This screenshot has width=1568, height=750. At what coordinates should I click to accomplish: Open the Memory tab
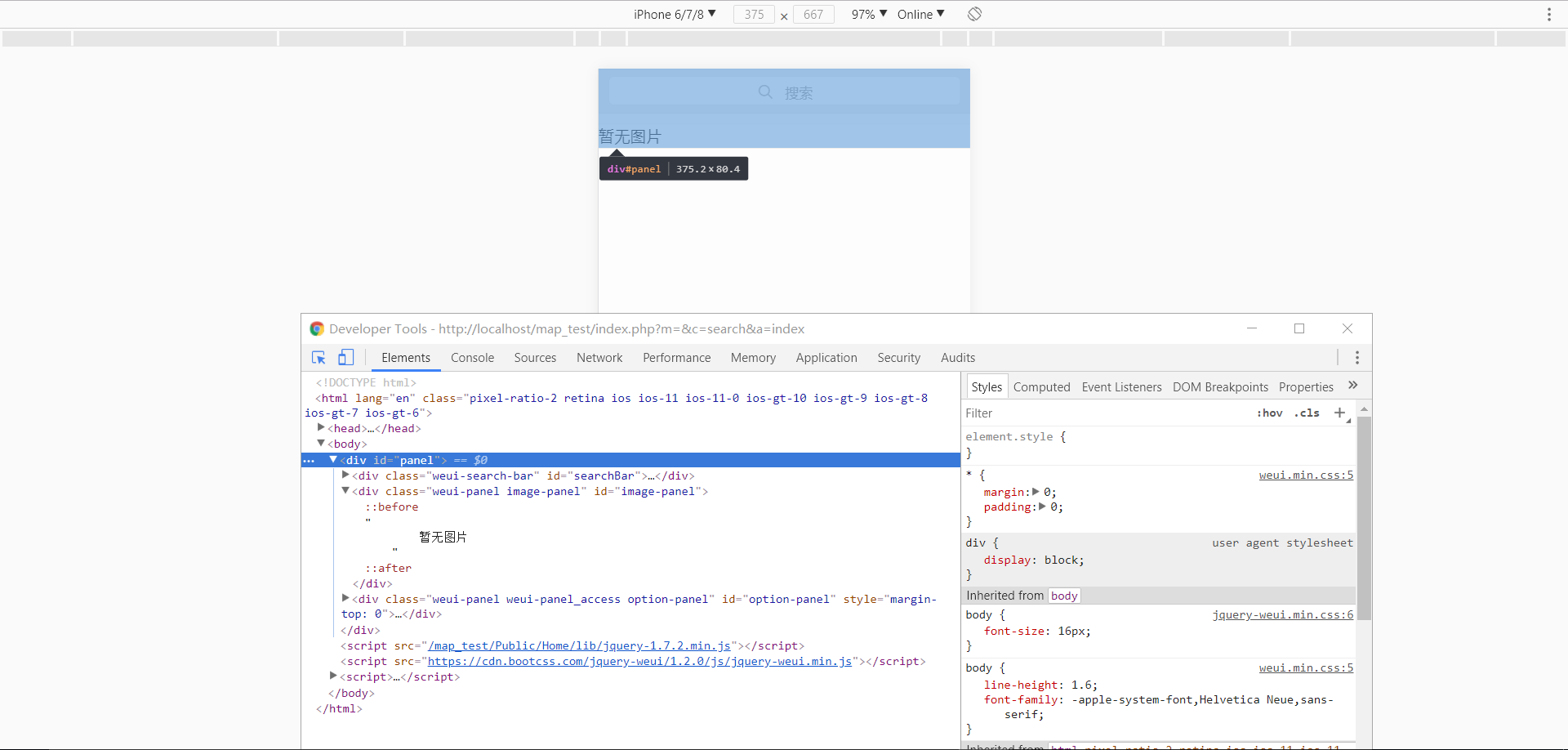(753, 358)
